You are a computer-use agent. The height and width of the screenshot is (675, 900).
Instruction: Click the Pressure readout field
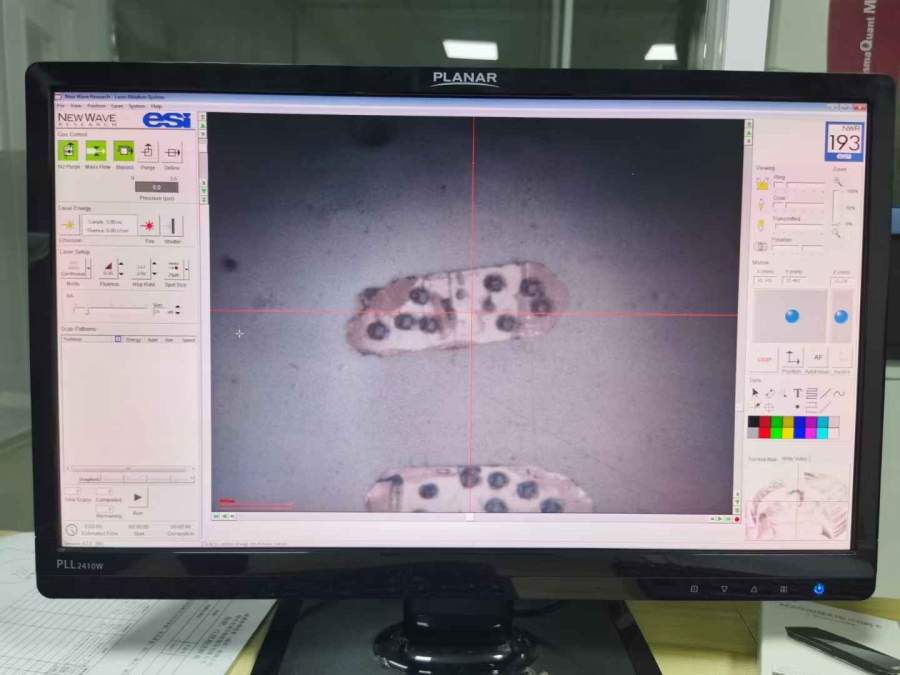156,187
